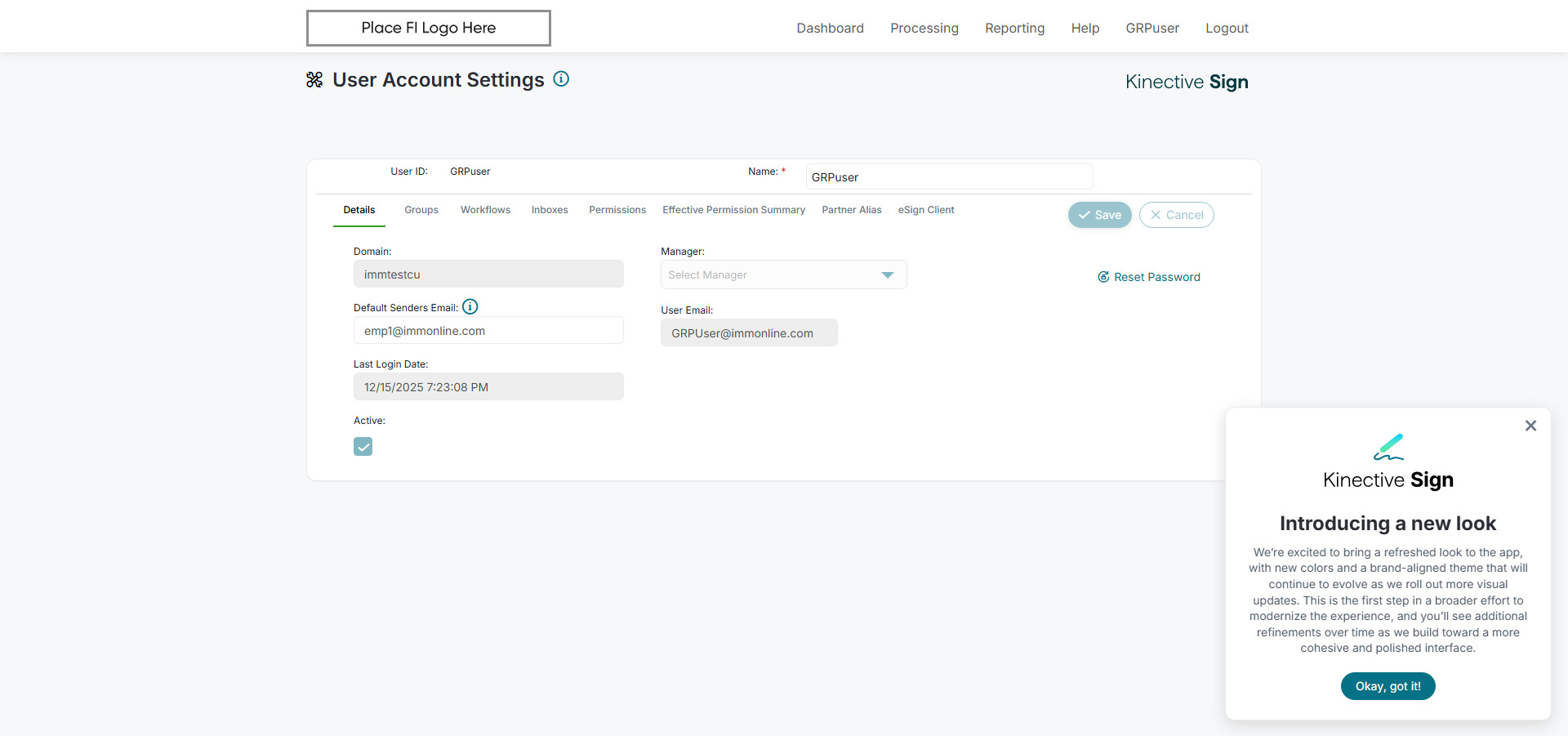The height and width of the screenshot is (736, 1568).
Task: Click the Introducing a new look heading
Action: (1388, 523)
